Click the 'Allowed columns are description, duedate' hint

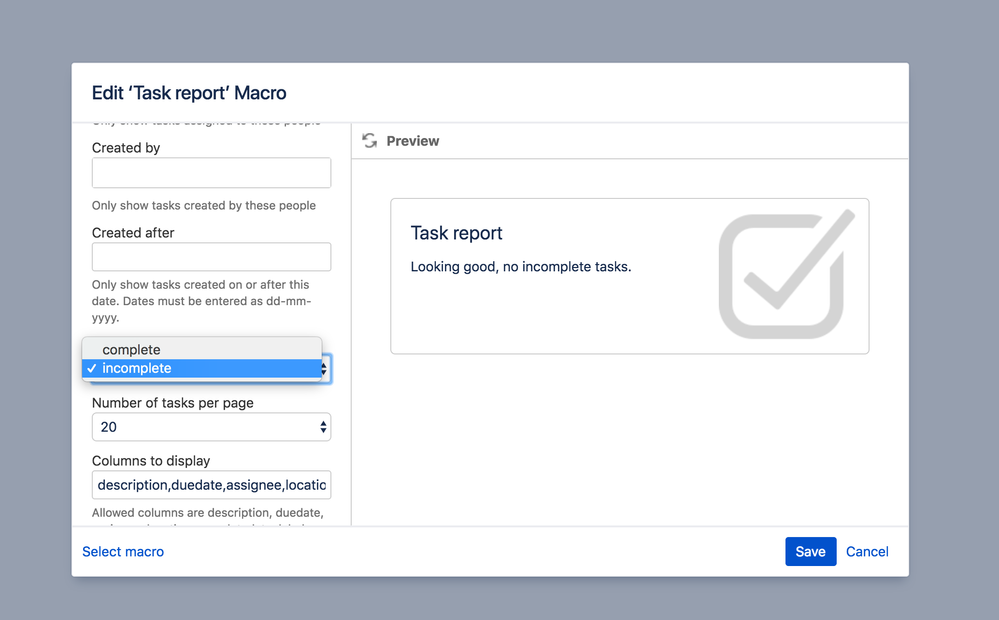coord(208,513)
